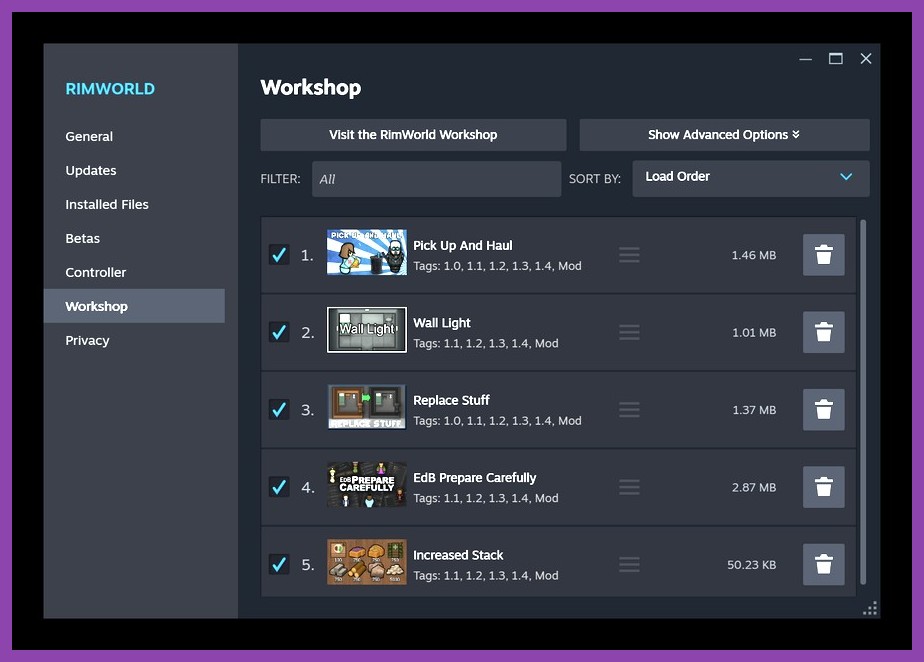Click the Pick Up And Haul name

pyautogui.click(x=463, y=245)
